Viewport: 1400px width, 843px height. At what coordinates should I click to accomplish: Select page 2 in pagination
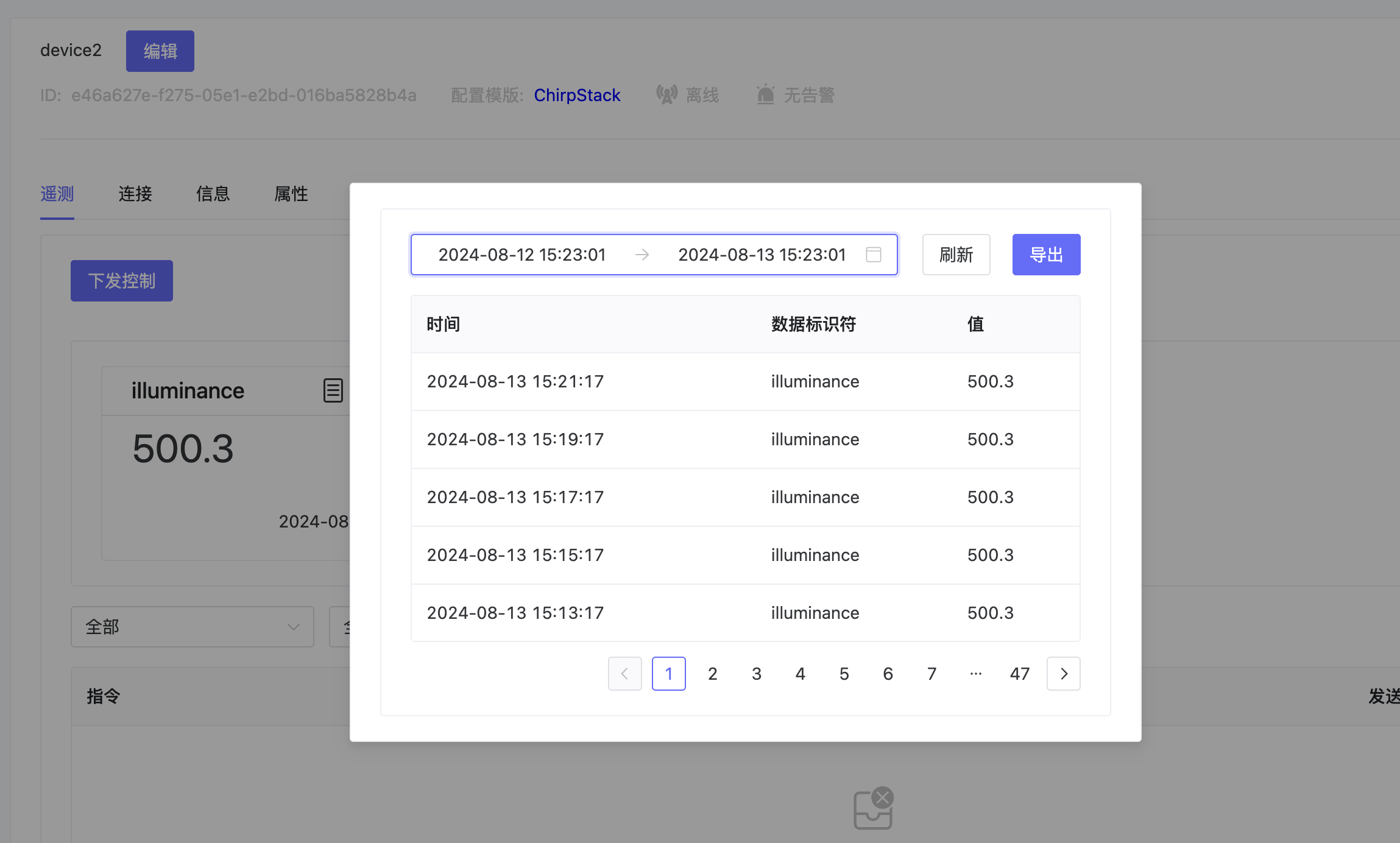[713, 674]
